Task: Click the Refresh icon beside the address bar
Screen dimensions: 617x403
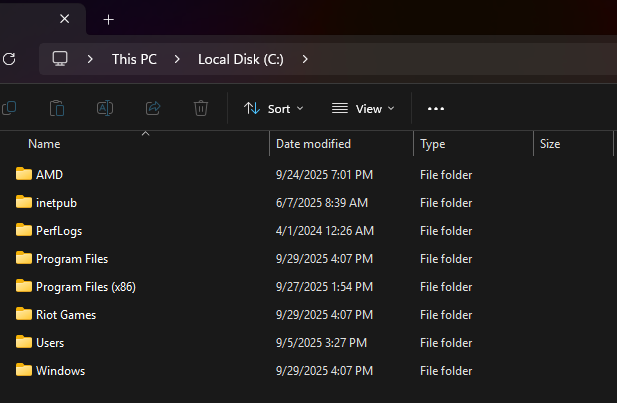Action: coord(10,59)
